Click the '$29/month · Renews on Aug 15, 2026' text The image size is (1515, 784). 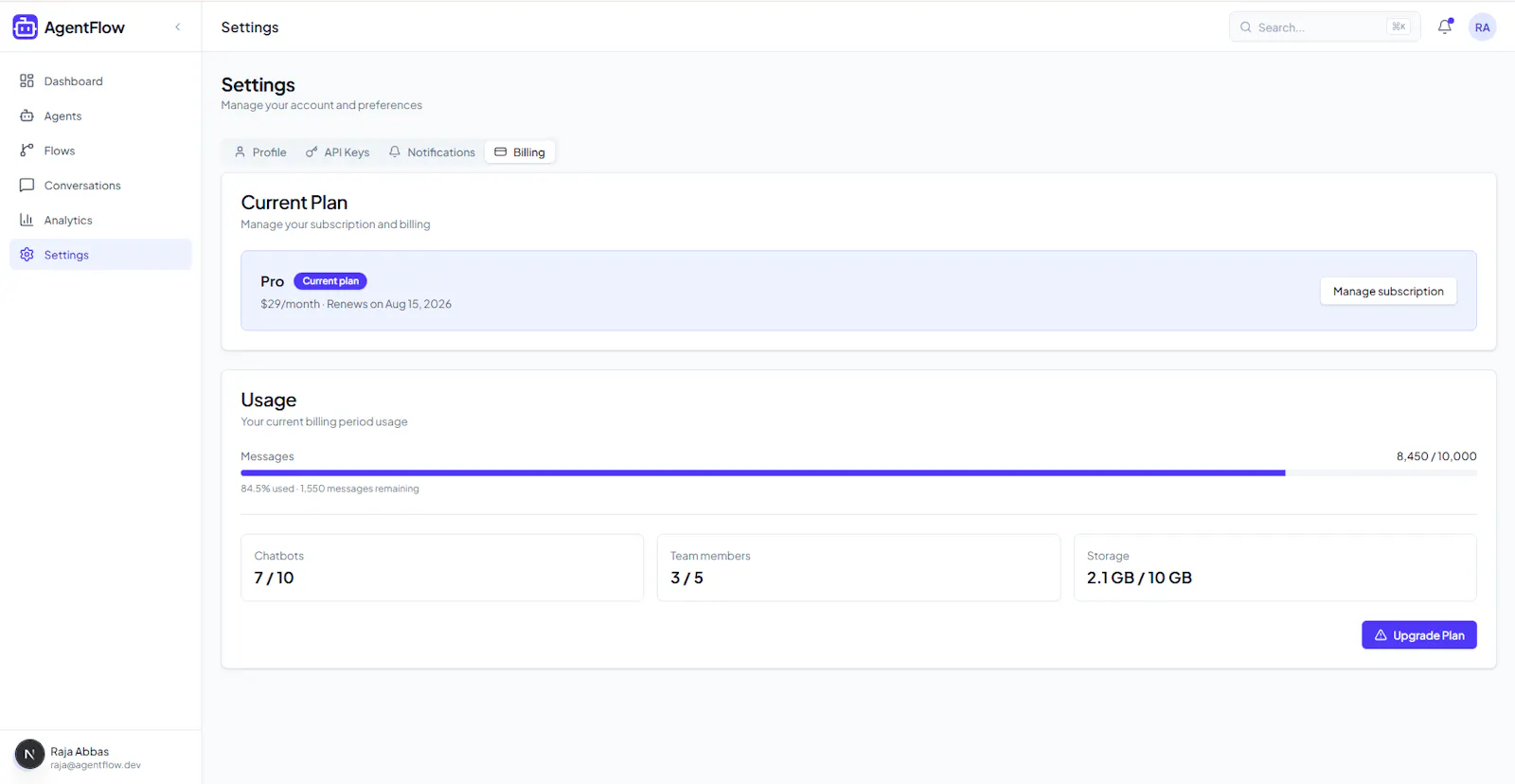click(356, 304)
